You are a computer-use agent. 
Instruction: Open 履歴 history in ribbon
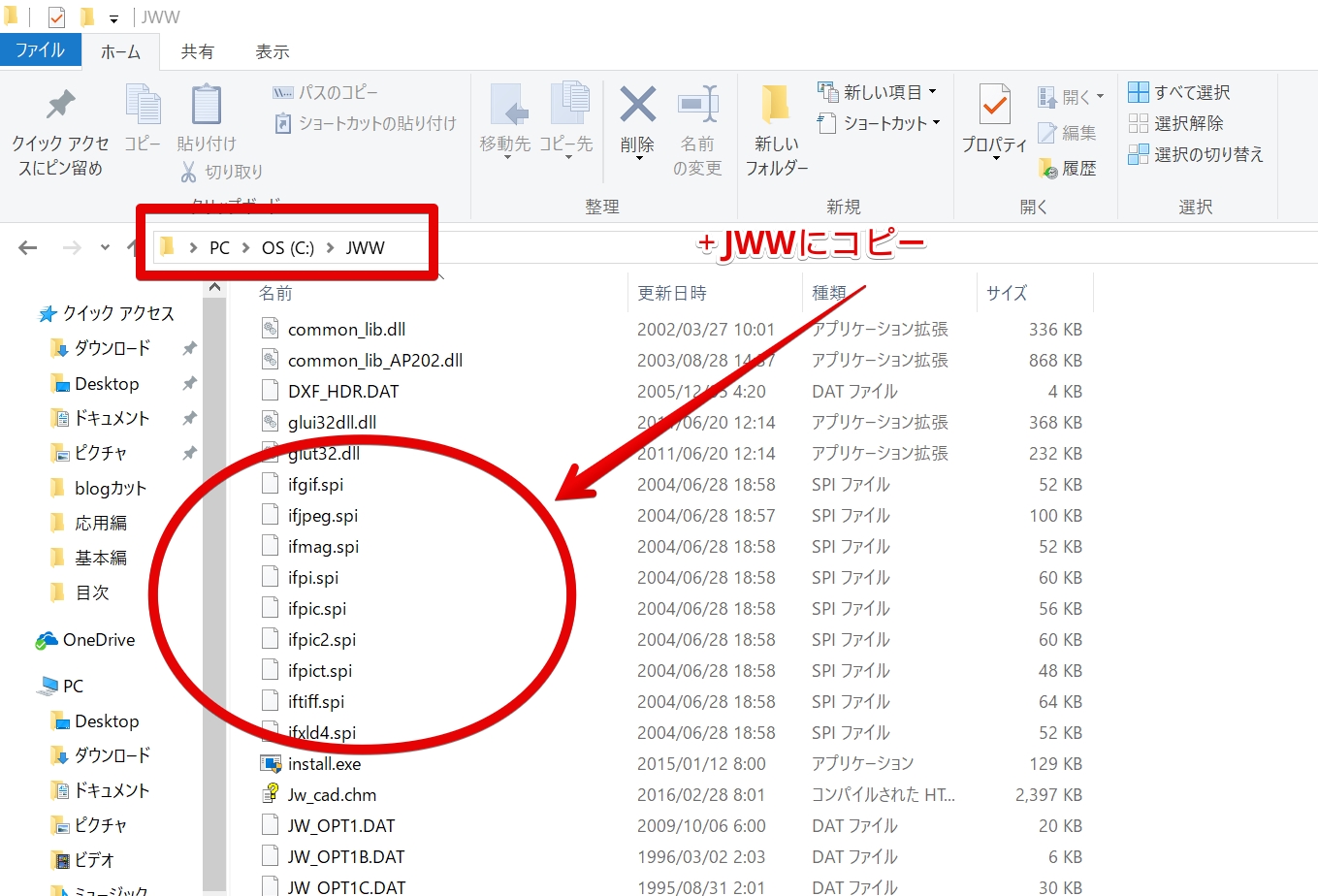tap(1067, 168)
